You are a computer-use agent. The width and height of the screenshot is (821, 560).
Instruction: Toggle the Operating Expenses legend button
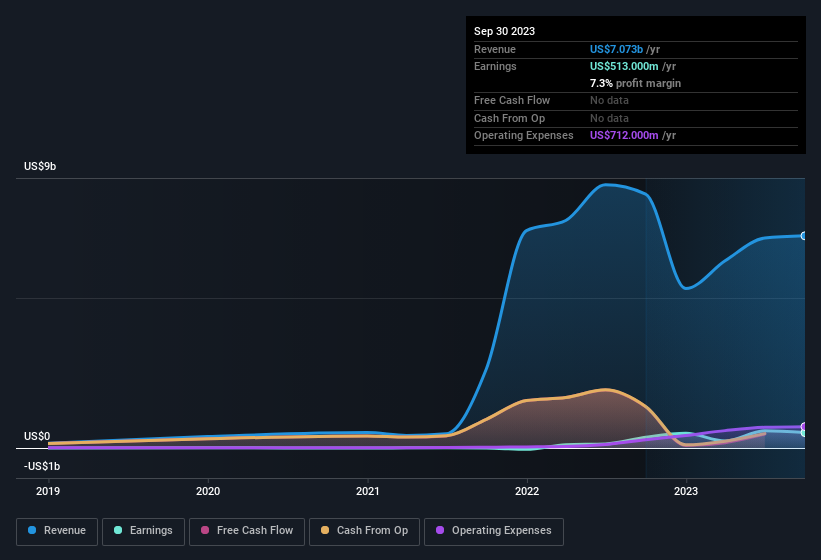494,532
